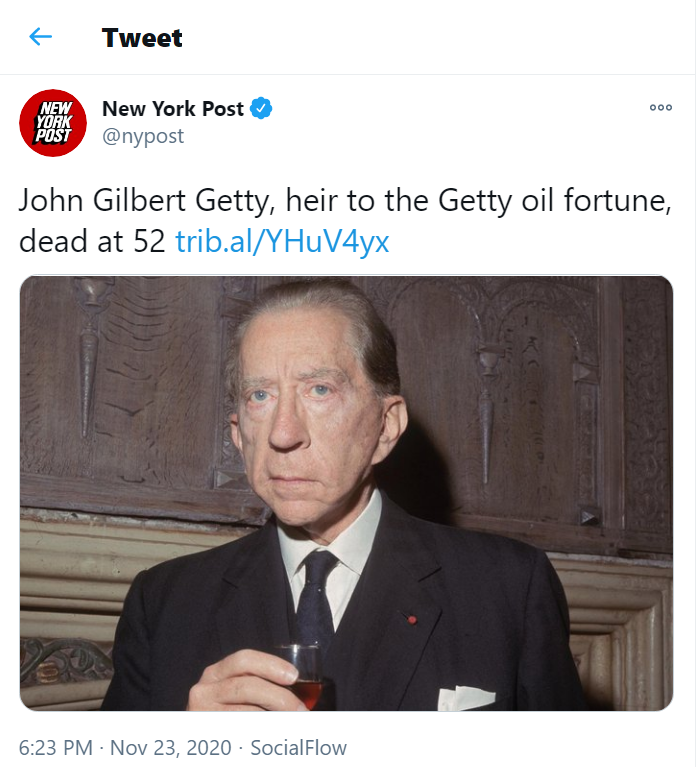Click the New York Post avatar logo
The height and width of the screenshot is (767, 697).
click(53, 123)
